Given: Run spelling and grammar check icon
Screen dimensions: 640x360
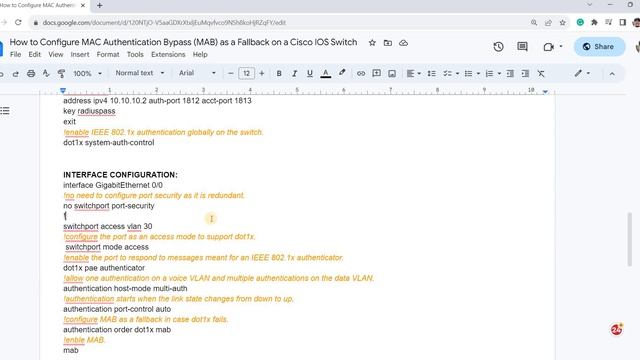Looking at the screenshot, I should coord(46,73).
